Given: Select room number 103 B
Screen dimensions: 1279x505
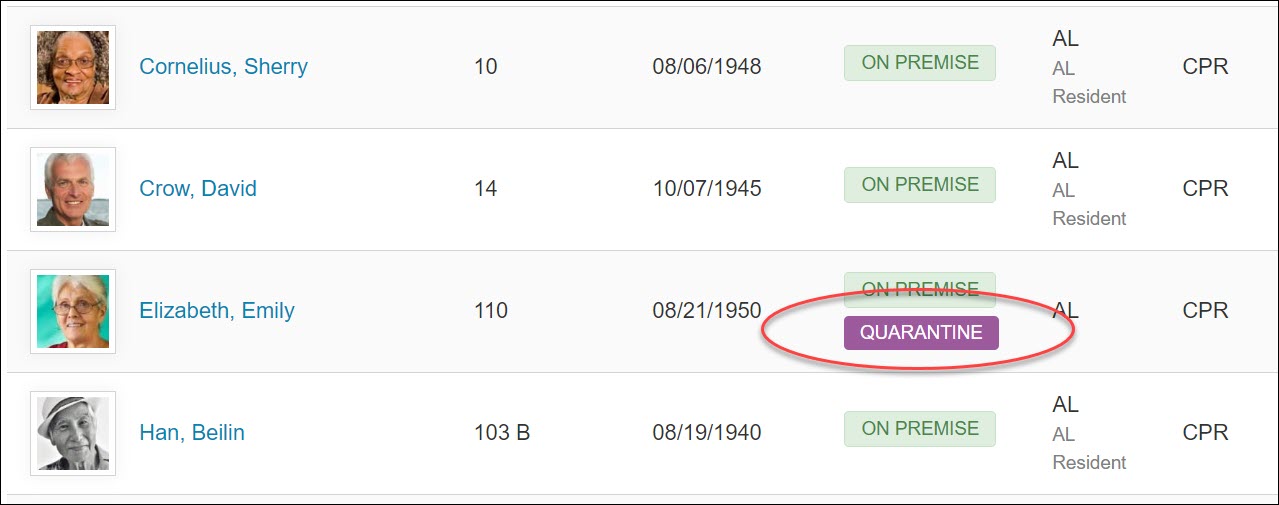Looking at the screenshot, I should pos(502,433).
